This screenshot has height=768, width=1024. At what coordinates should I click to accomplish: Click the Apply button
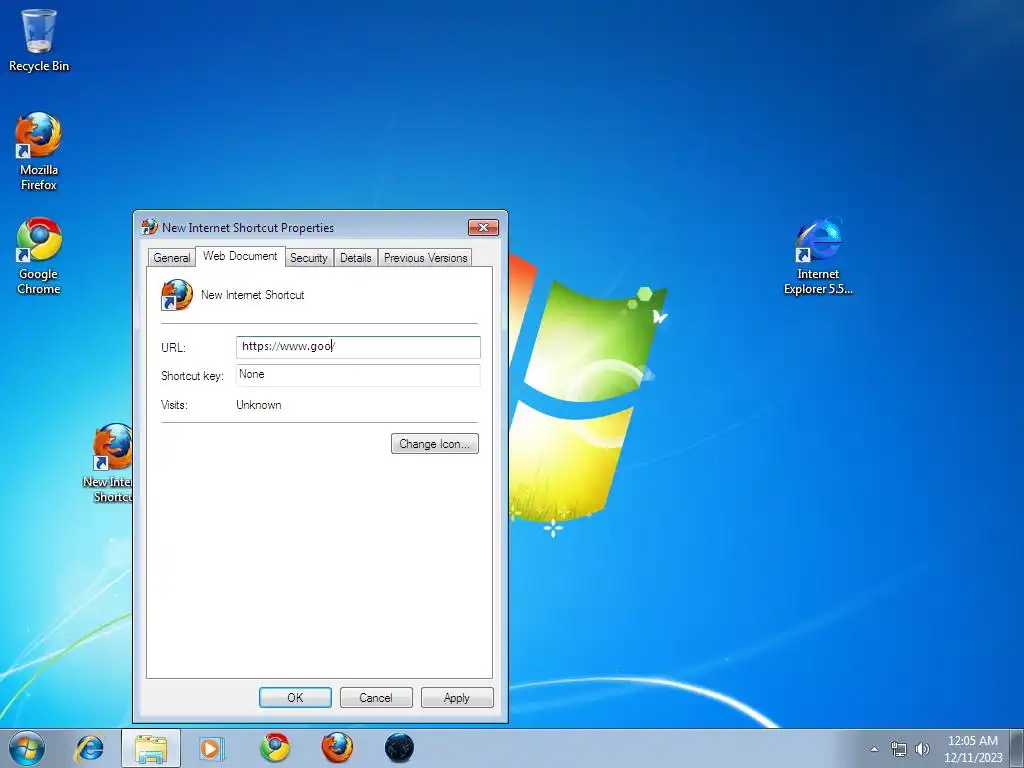(457, 697)
